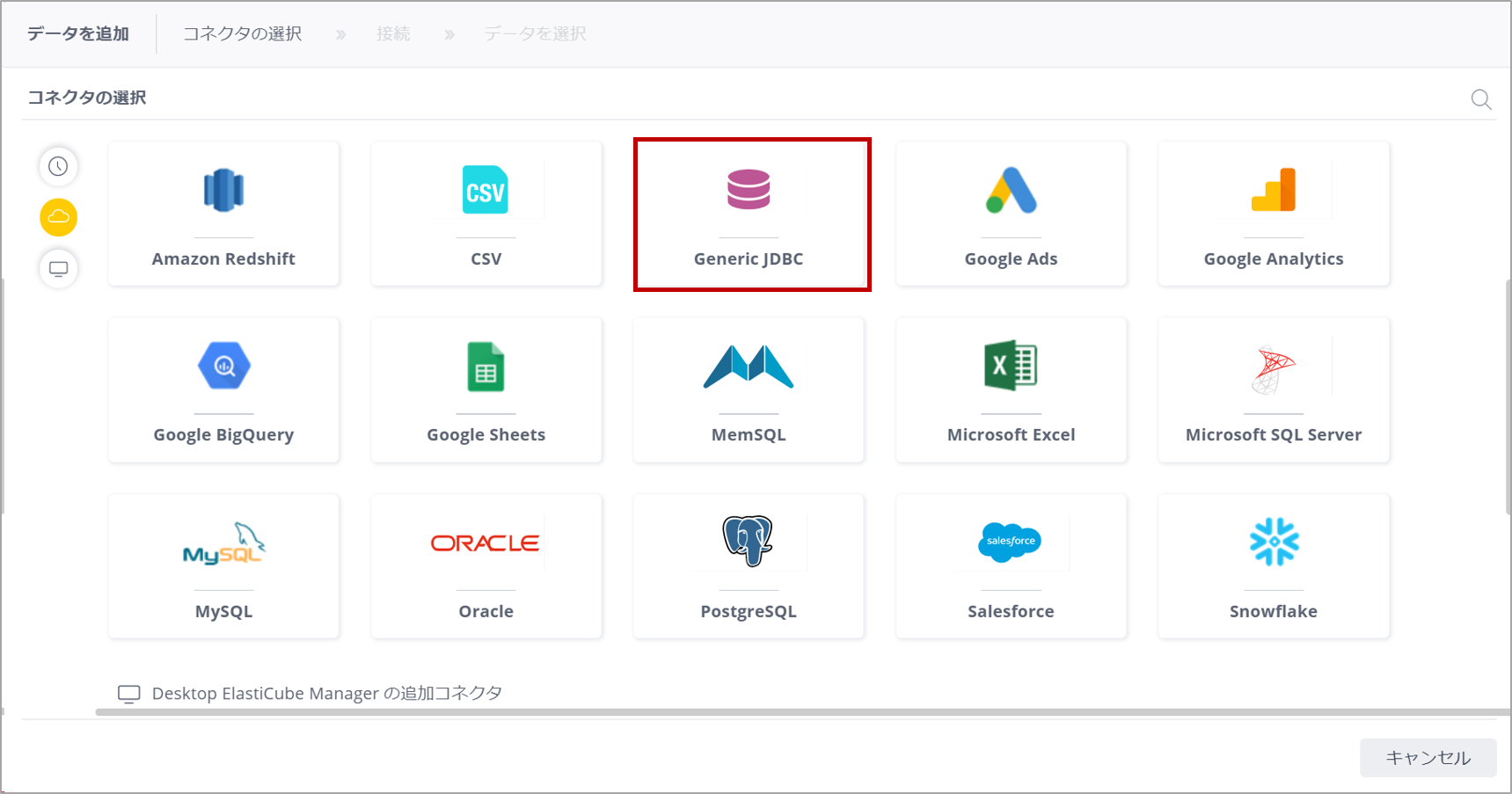Choose the Google Sheets connector icon
This screenshot has width=1512, height=794.
pyautogui.click(x=486, y=367)
